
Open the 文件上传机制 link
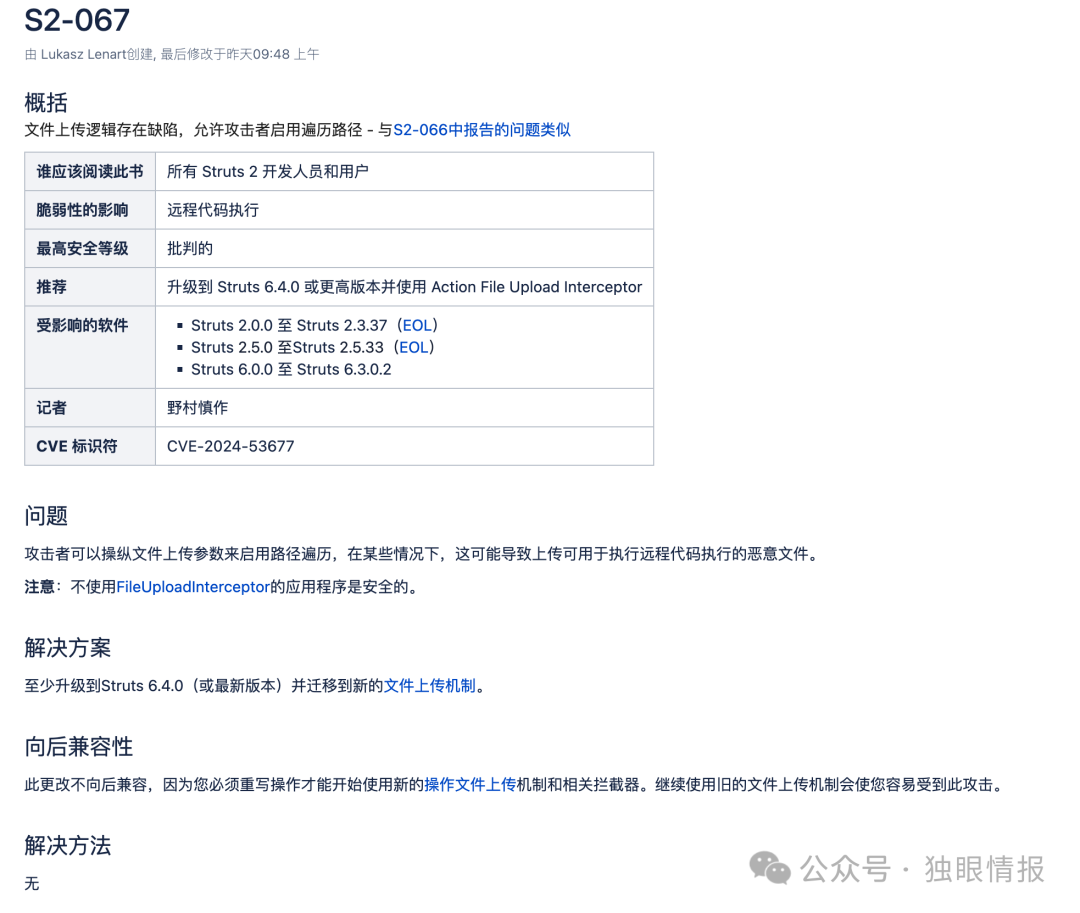(x=429, y=686)
